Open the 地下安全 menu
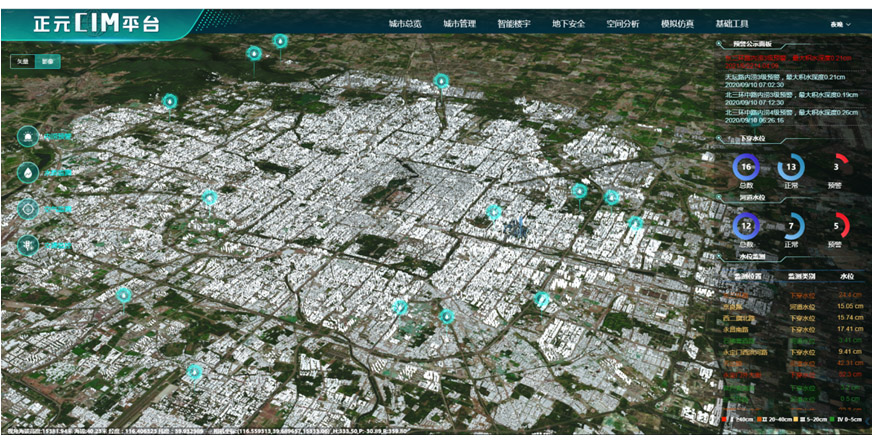Image resolution: width=873 pixels, height=448 pixels. (x=568, y=23)
